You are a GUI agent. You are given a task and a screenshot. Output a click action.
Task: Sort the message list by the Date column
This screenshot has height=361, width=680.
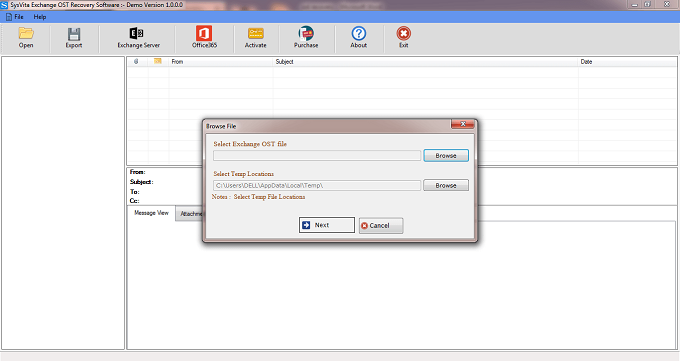(x=627, y=62)
